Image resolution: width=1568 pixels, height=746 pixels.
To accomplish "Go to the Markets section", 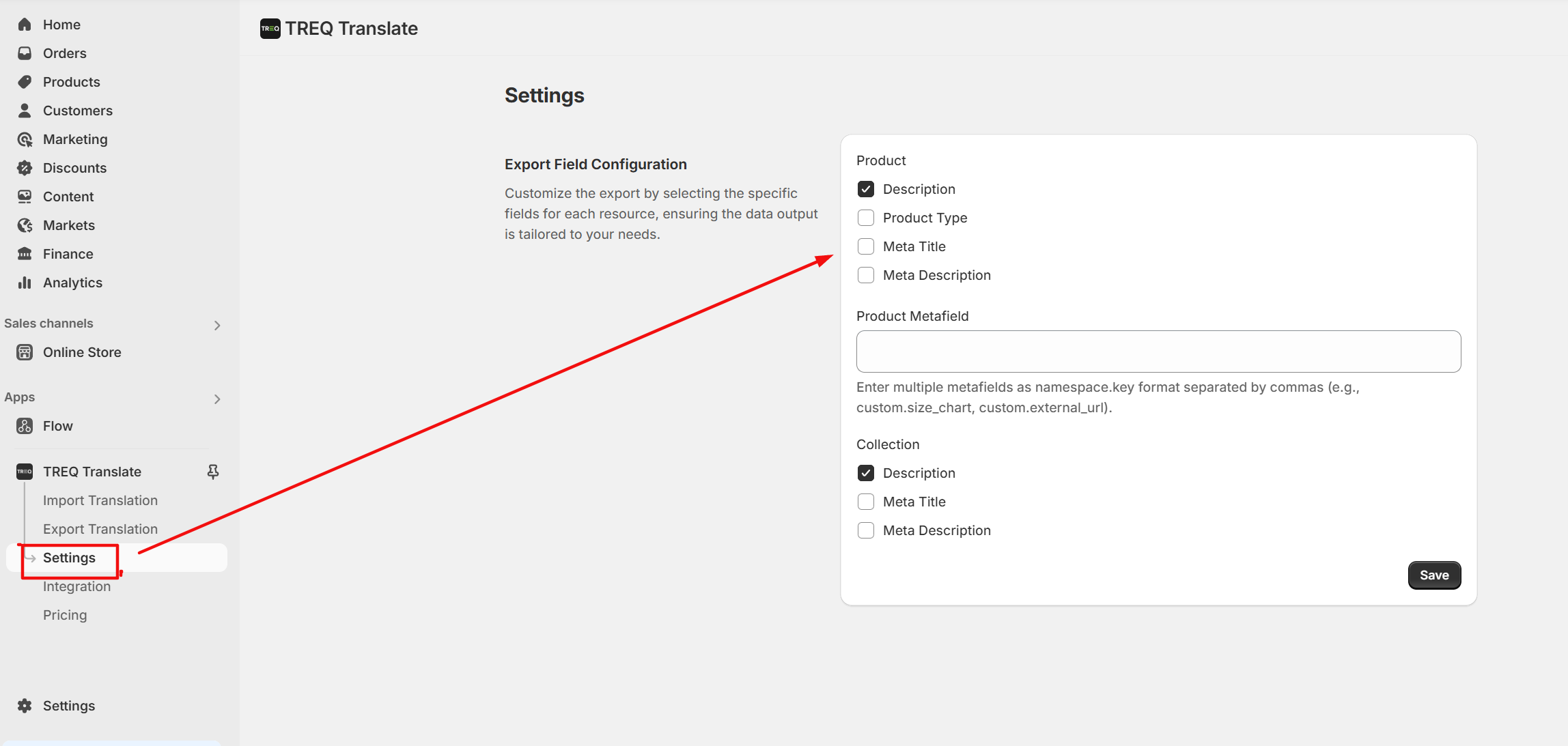I will [x=69, y=225].
